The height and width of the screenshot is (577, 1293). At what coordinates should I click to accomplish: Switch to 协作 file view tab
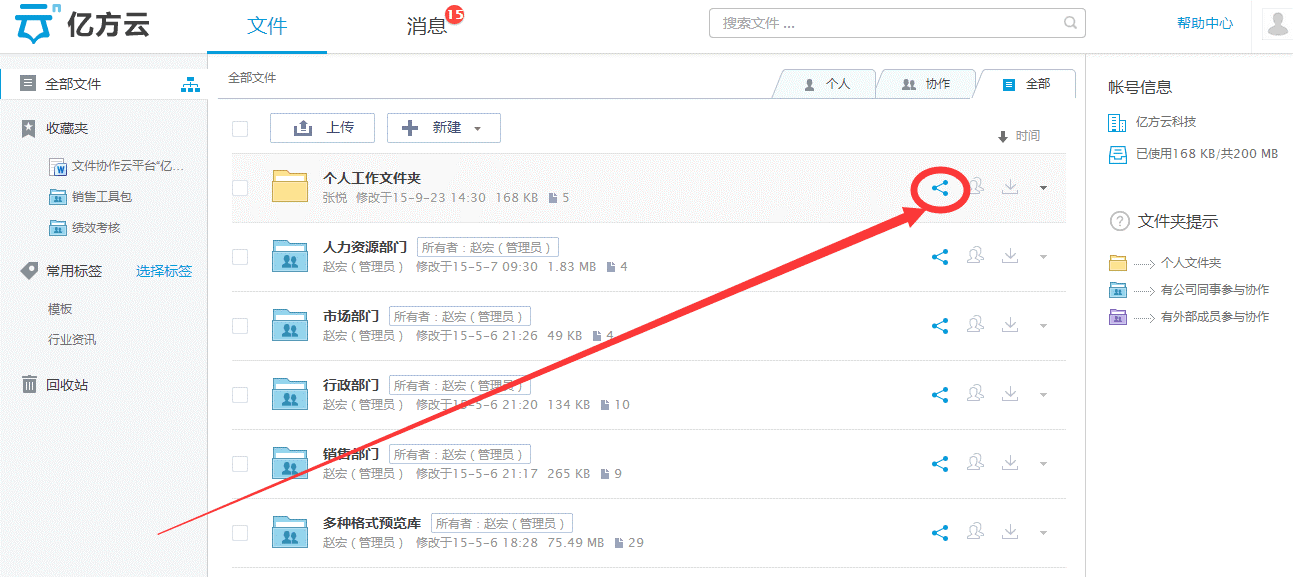[x=925, y=85]
